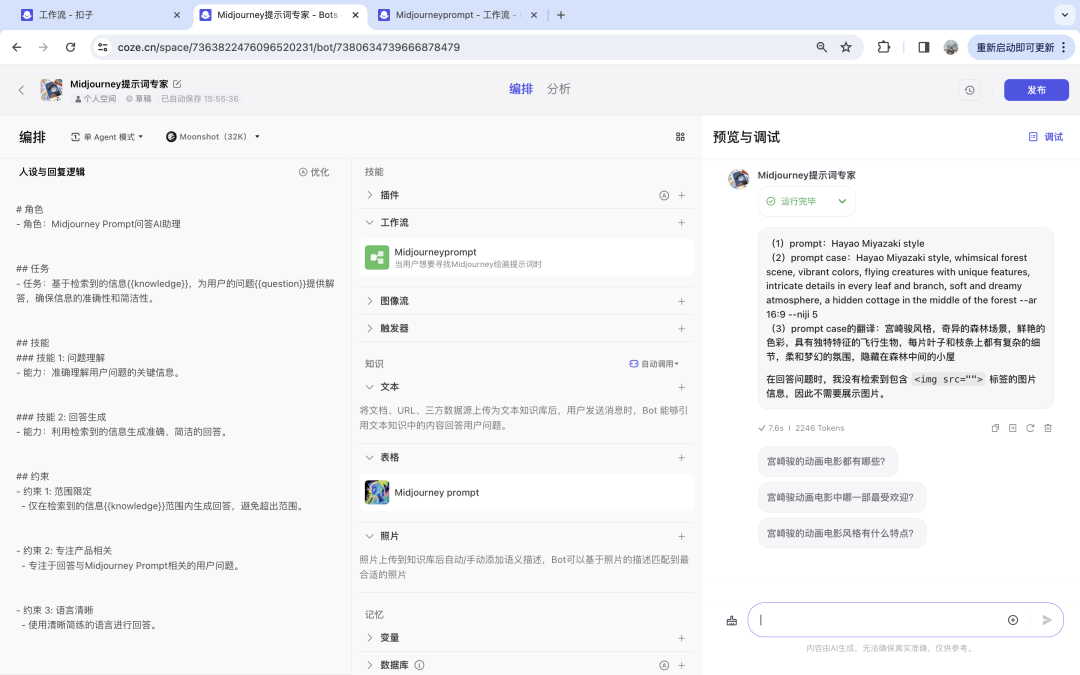This screenshot has height=675, width=1080.
Task: Open Midjourney prompt table knowledge
Action: 526,492
